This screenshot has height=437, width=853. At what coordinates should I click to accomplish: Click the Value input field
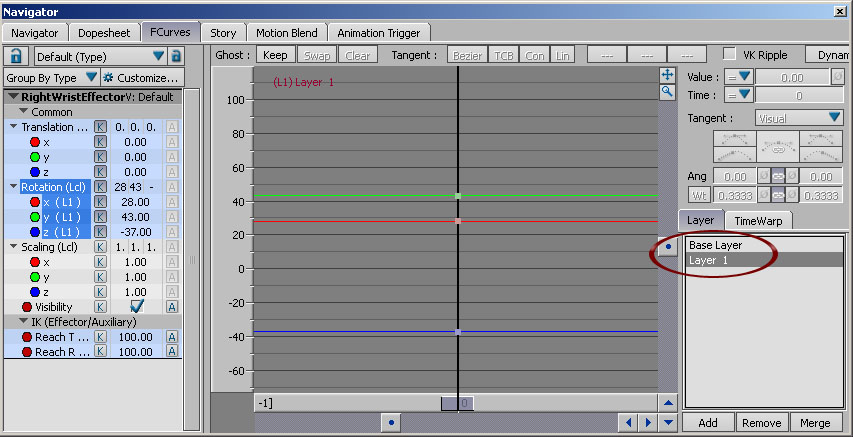click(x=792, y=78)
